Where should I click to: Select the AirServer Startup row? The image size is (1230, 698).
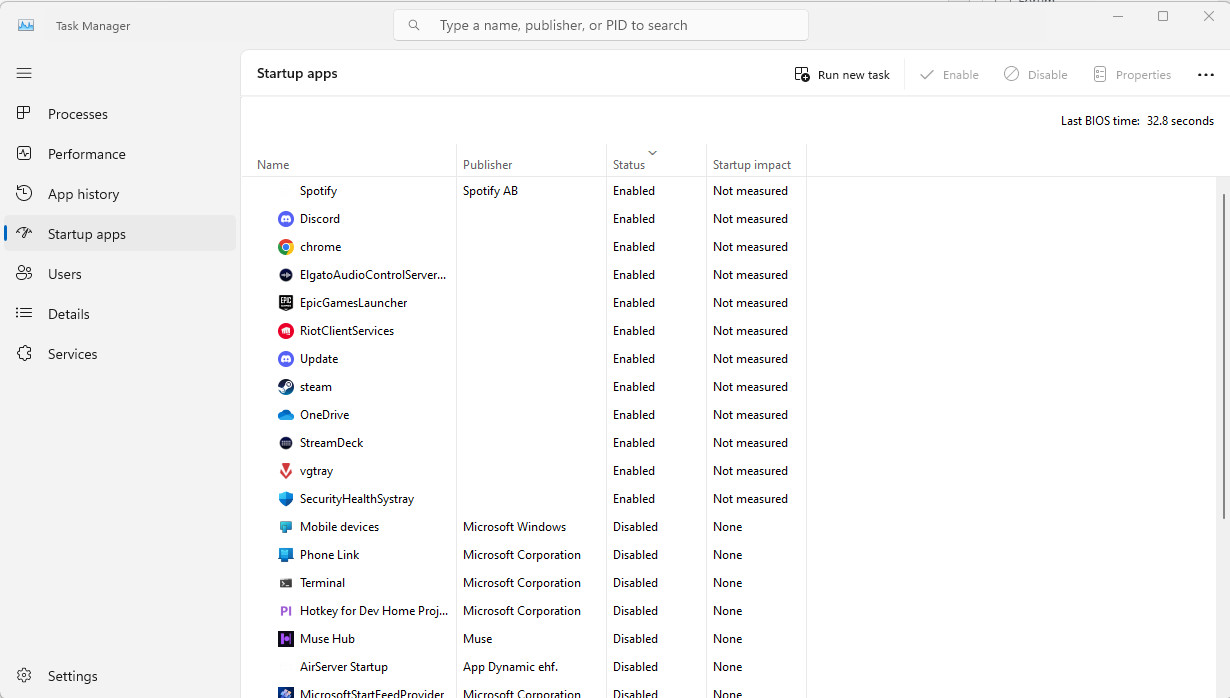524,667
